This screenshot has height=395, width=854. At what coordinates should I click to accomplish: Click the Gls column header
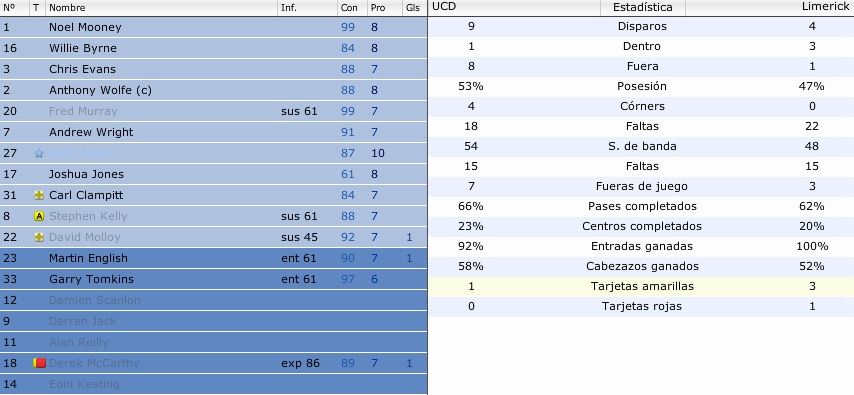(415, 8)
